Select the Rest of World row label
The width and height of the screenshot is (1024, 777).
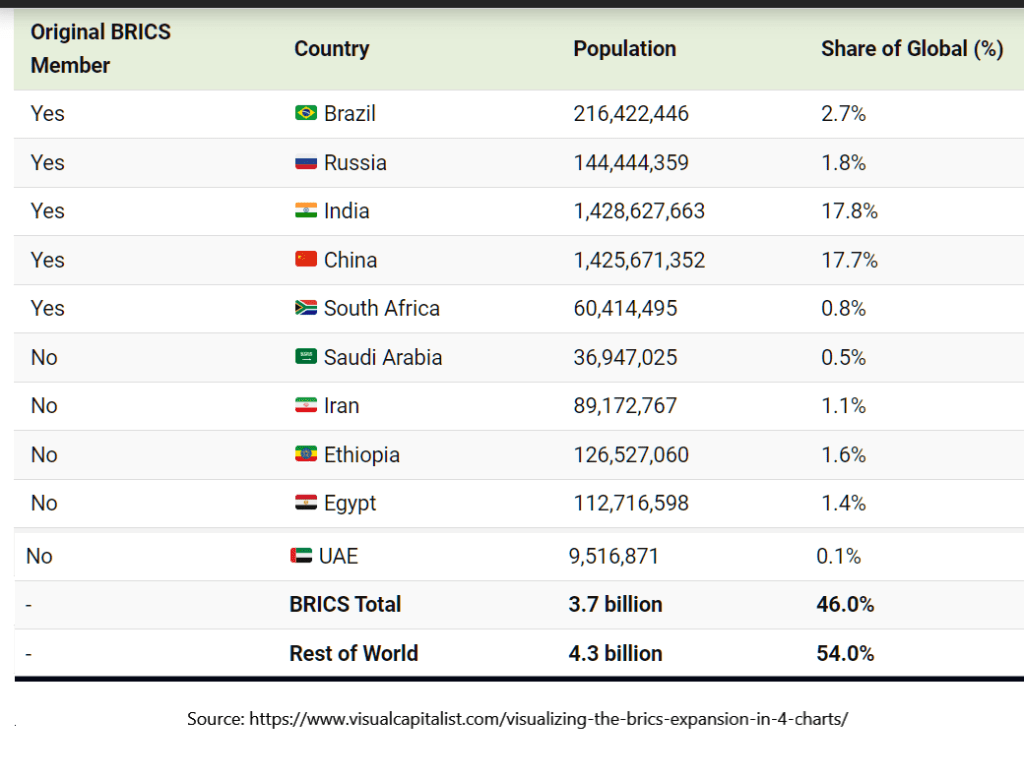353,654
